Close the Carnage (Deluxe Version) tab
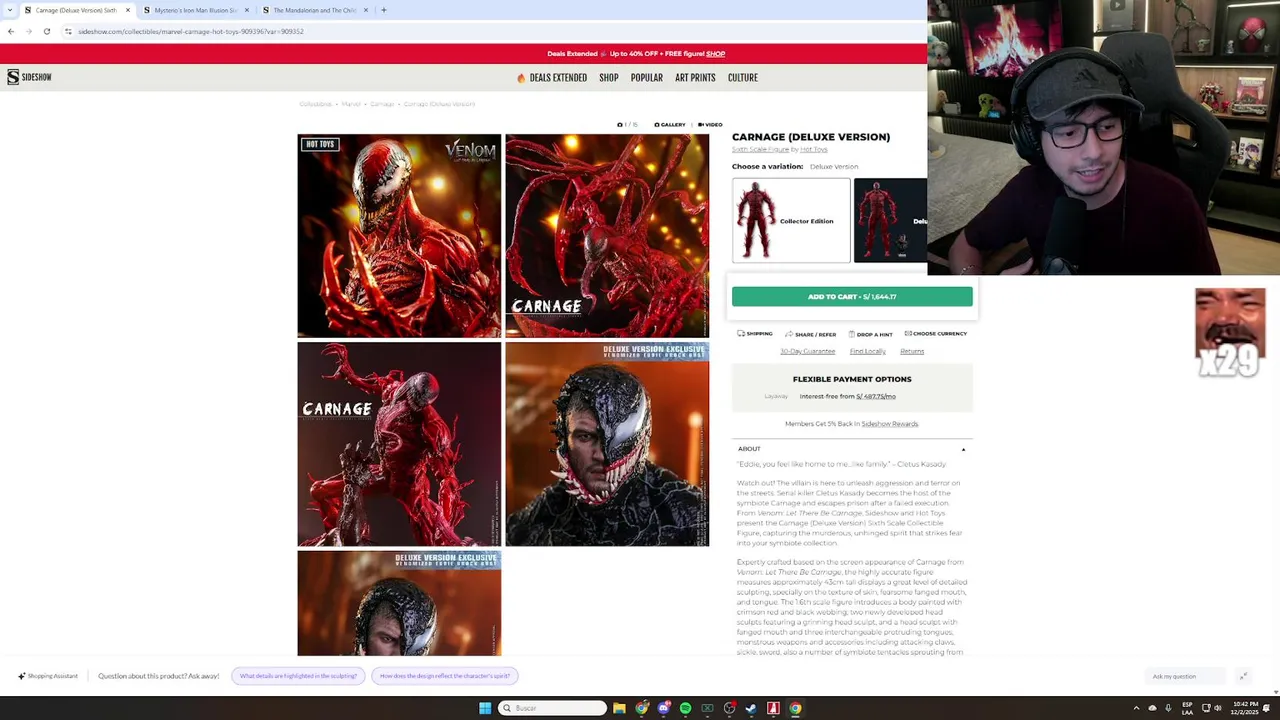The width and height of the screenshot is (1280, 720). coord(128,10)
